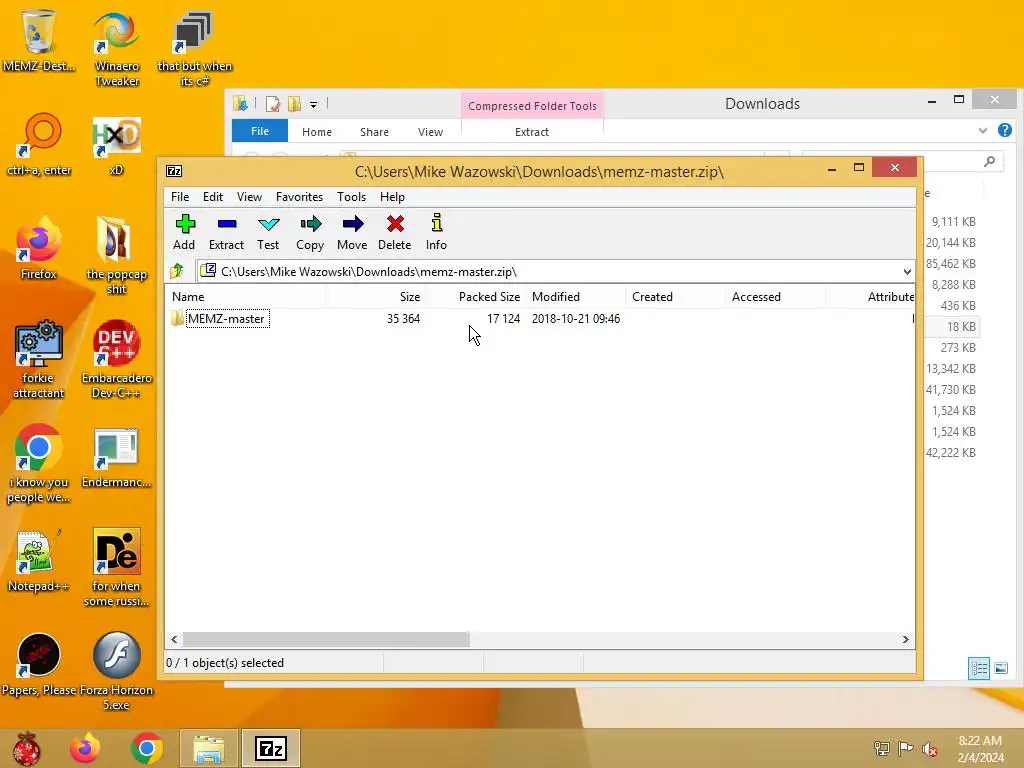Image resolution: width=1024 pixels, height=768 pixels.
Task: Sort by Packed Size column header
Action: (476, 296)
